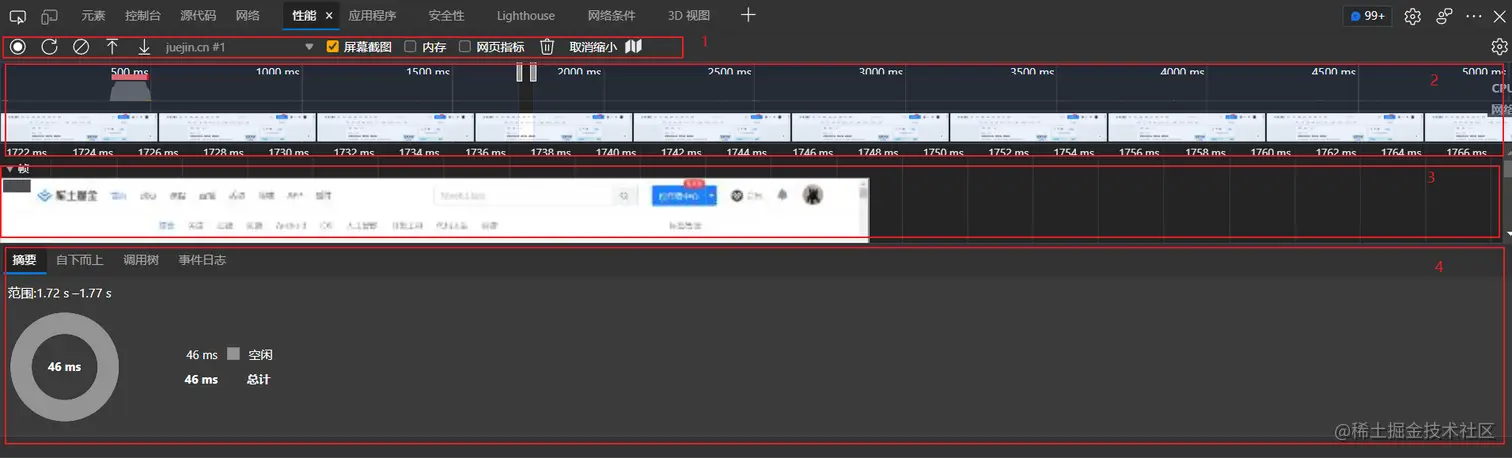Open the feedback people icon
The width and height of the screenshot is (1512, 458).
[x=1444, y=16]
